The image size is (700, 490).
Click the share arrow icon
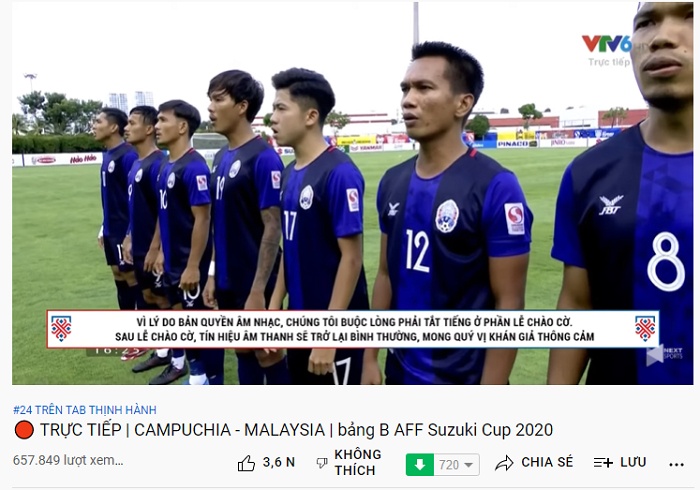(504, 463)
